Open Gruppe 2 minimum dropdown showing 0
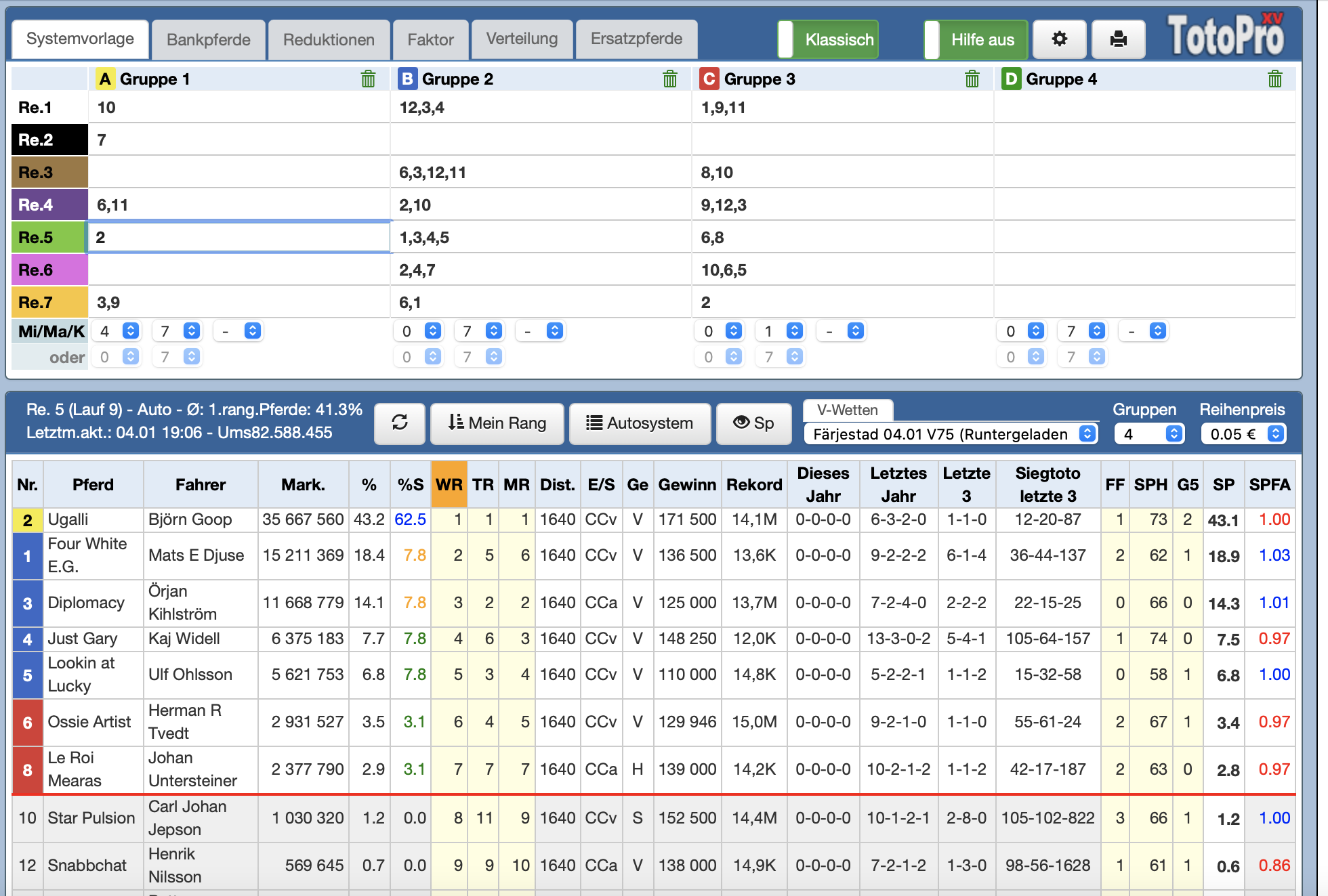Image resolution: width=1328 pixels, height=896 pixels. click(x=419, y=331)
